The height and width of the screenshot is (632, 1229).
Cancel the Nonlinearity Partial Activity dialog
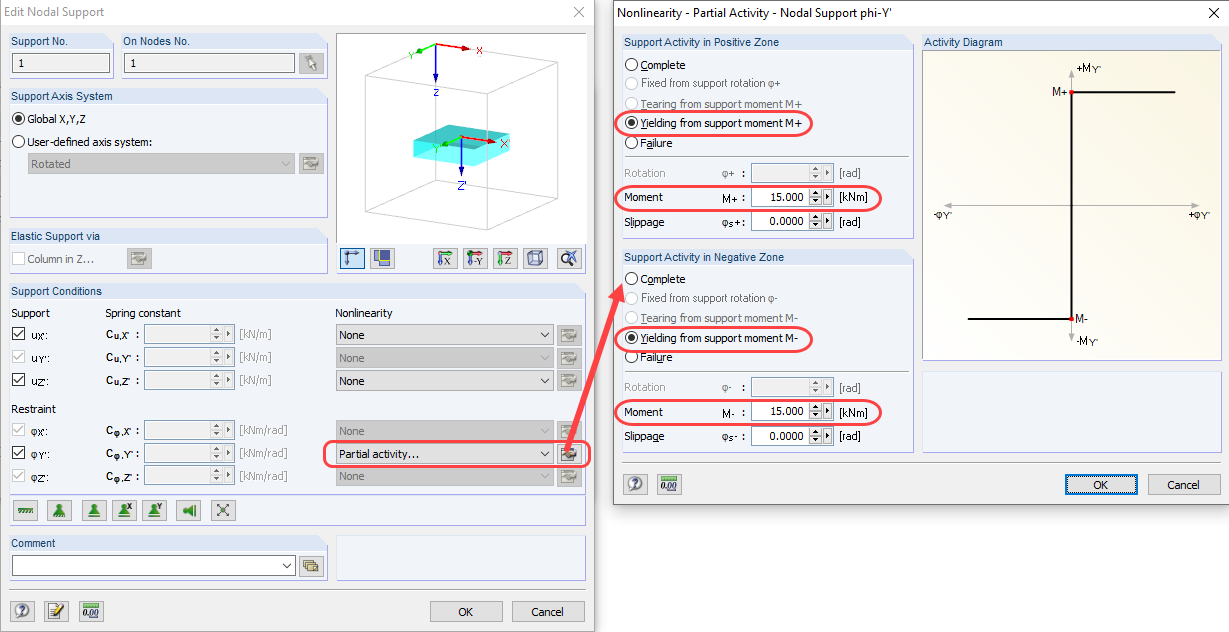pyautogui.click(x=1182, y=484)
